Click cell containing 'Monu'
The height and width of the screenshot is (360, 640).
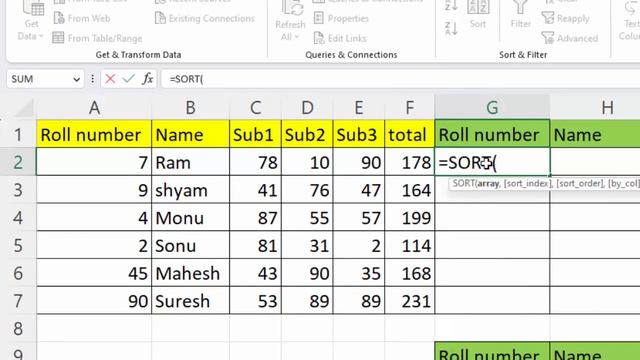191,218
